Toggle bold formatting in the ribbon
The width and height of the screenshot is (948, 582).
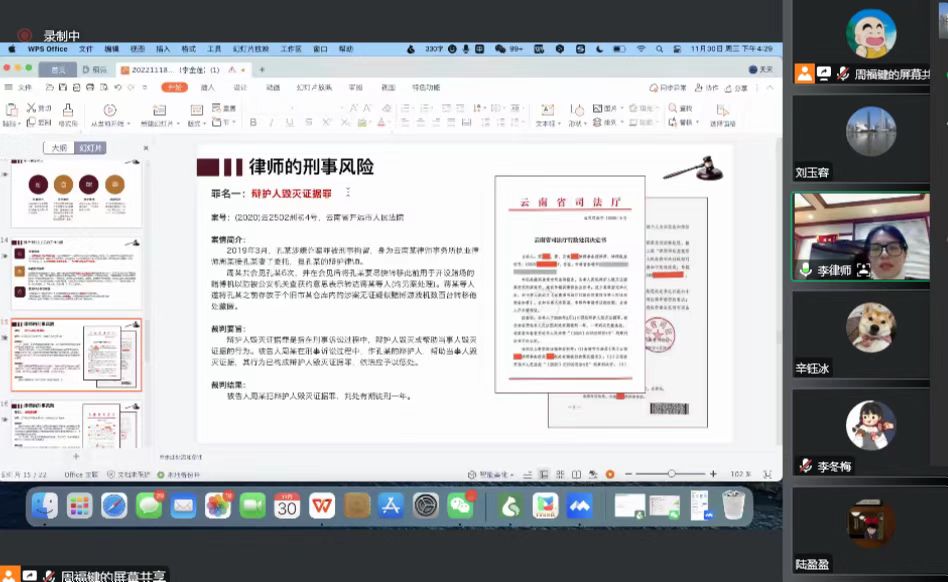pyautogui.click(x=253, y=123)
